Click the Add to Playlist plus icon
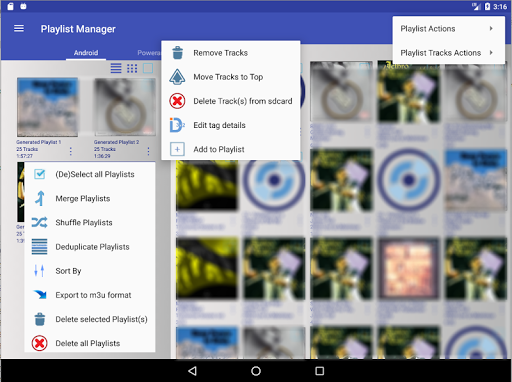The width and height of the screenshot is (512, 382). pos(177,149)
